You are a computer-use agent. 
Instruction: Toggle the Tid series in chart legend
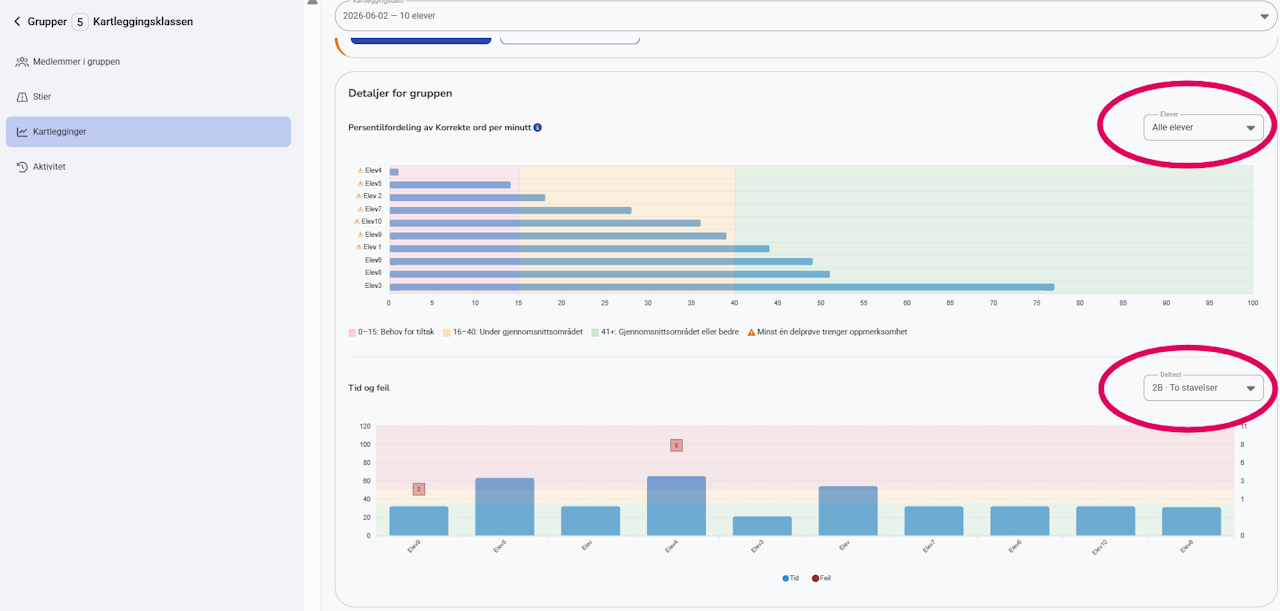(791, 578)
